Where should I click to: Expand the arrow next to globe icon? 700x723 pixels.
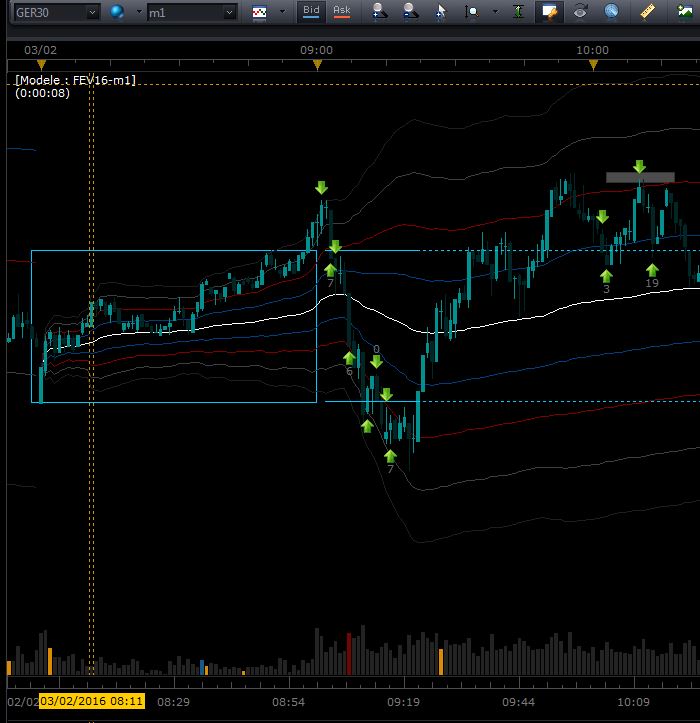pos(139,12)
